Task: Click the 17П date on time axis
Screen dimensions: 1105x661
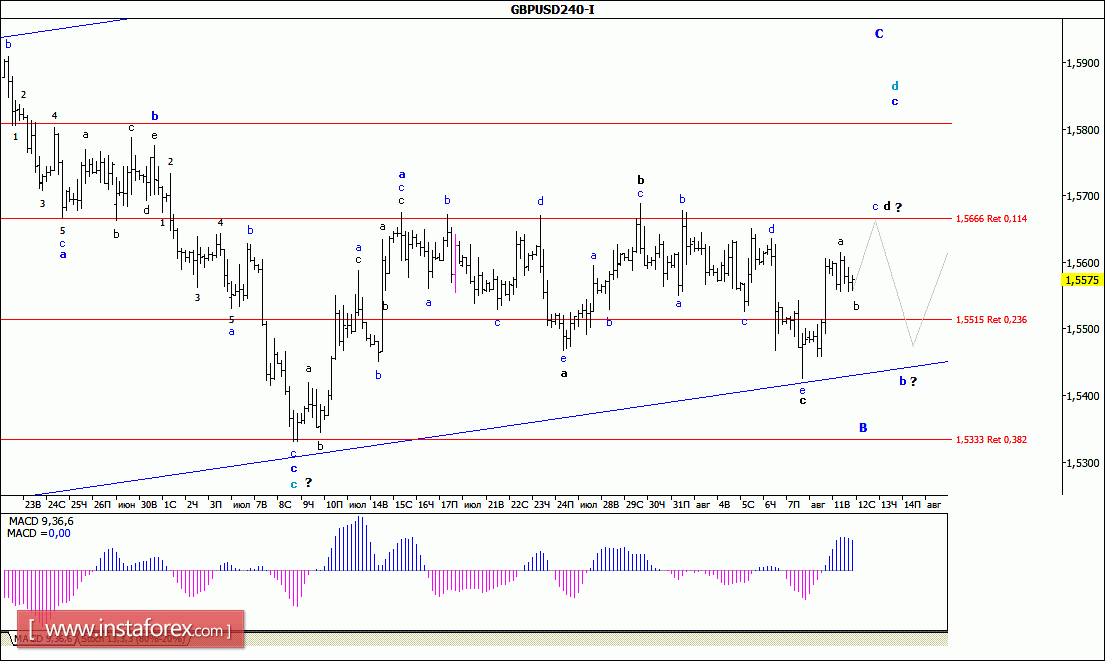Action: click(x=449, y=505)
